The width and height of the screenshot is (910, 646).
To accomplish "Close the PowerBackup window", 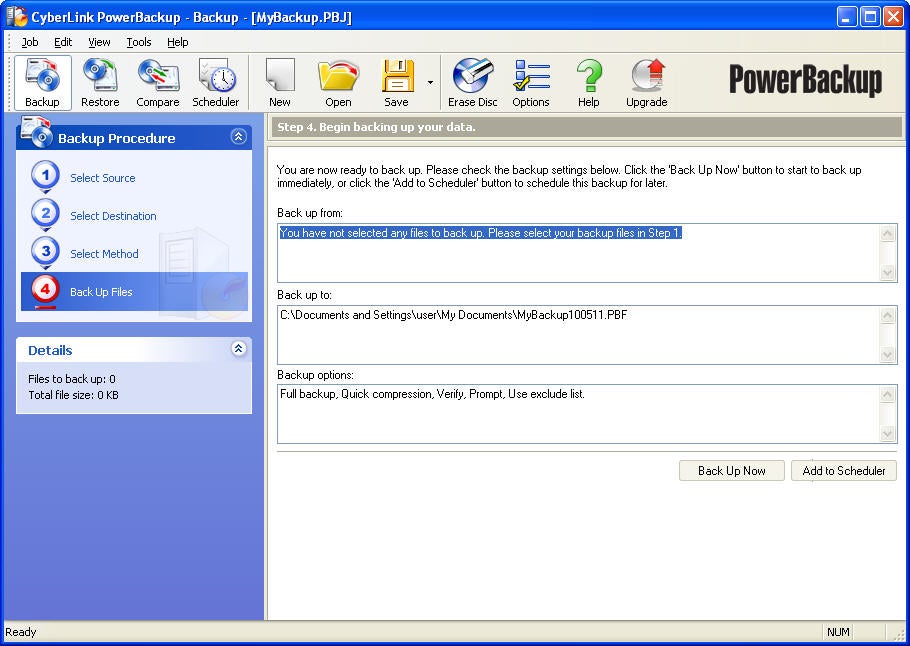I will (x=893, y=17).
